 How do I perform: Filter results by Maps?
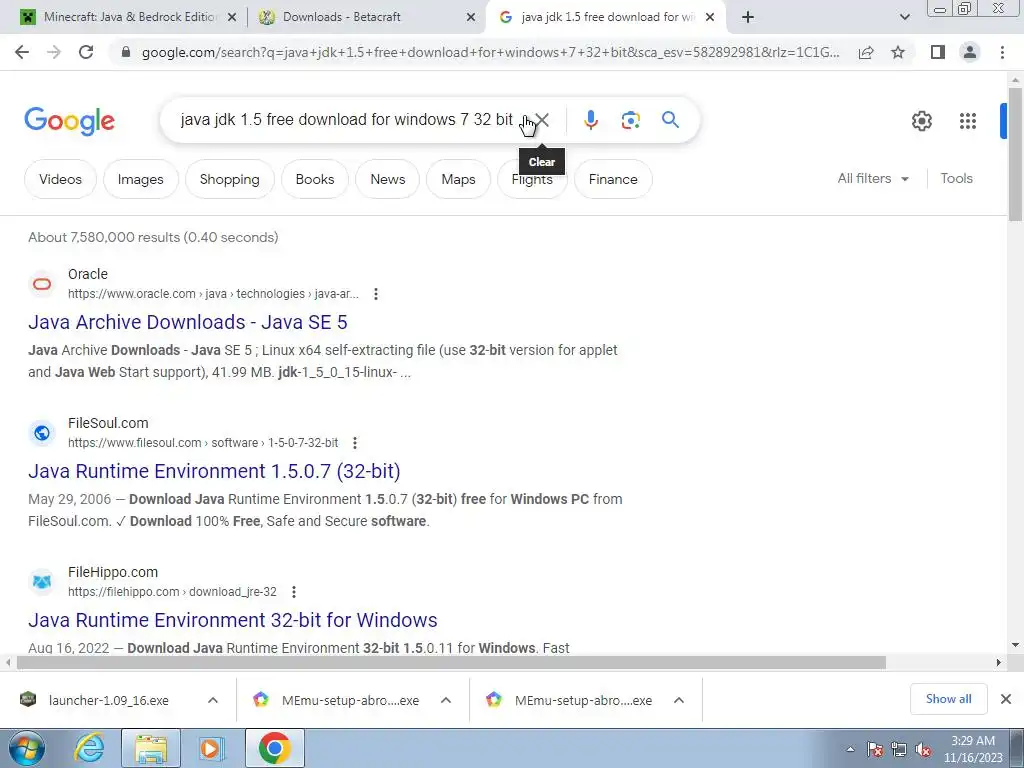point(458,179)
